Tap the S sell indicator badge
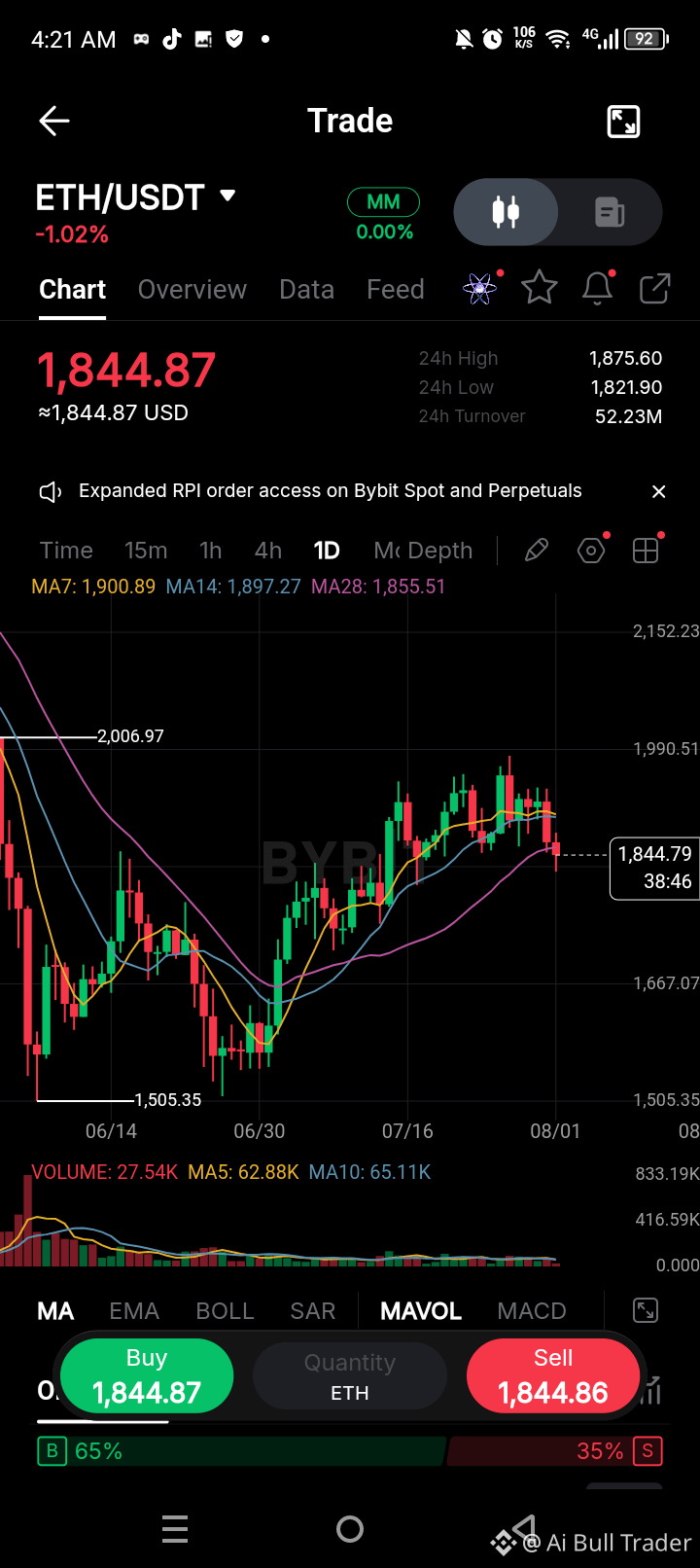Image resolution: width=700 pixels, height=1568 pixels. coord(647,1451)
